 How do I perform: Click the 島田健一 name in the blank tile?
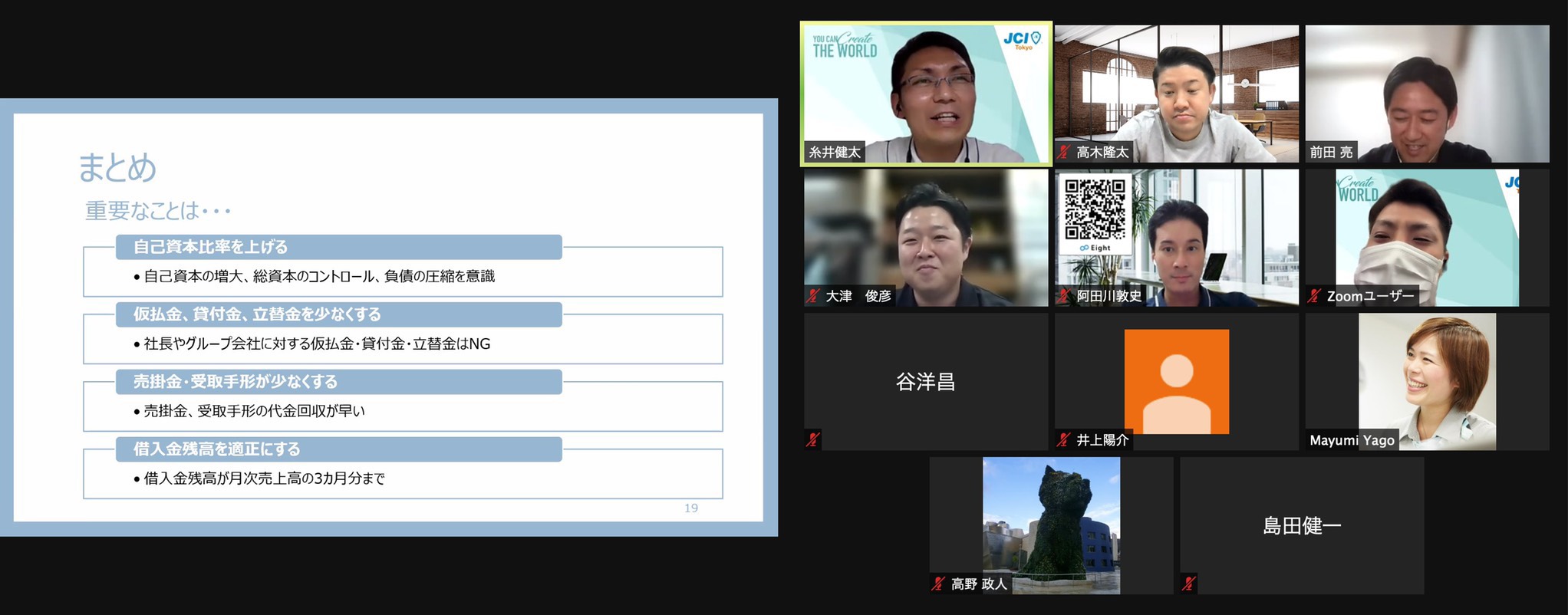tap(1301, 526)
